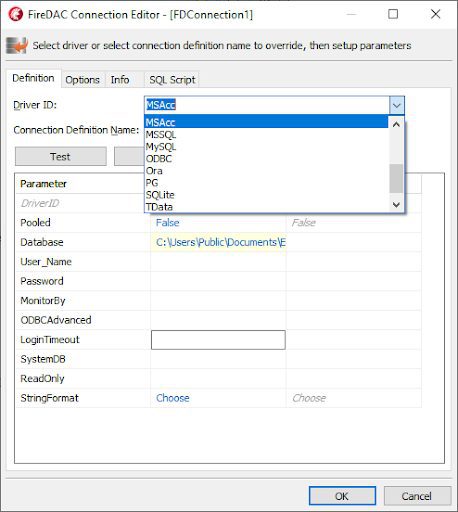Click the Driver ID label
This screenshot has width=458, height=512.
(x=35, y=105)
